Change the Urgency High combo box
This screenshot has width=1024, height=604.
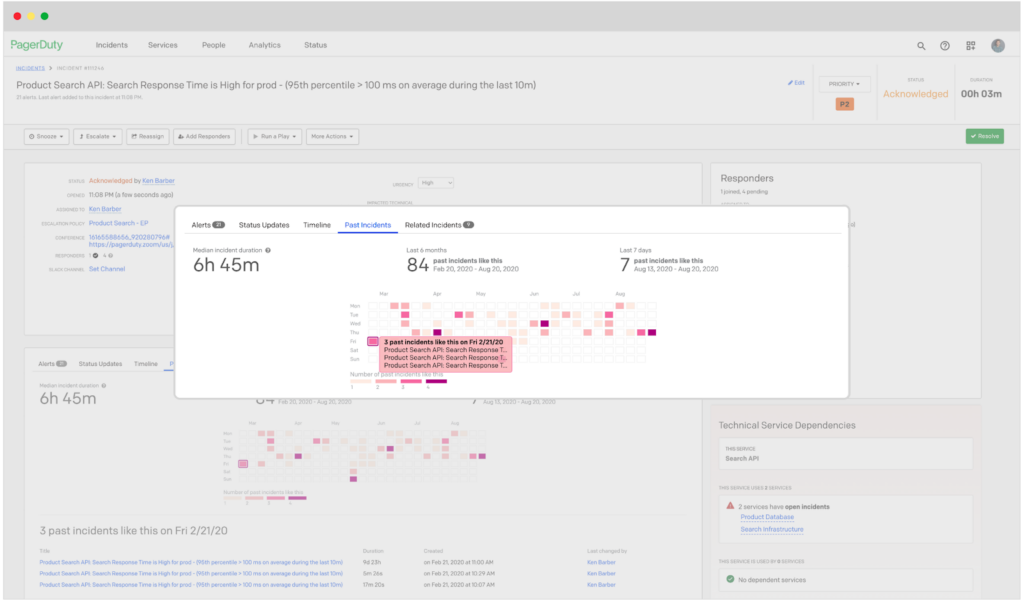tap(436, 183)
